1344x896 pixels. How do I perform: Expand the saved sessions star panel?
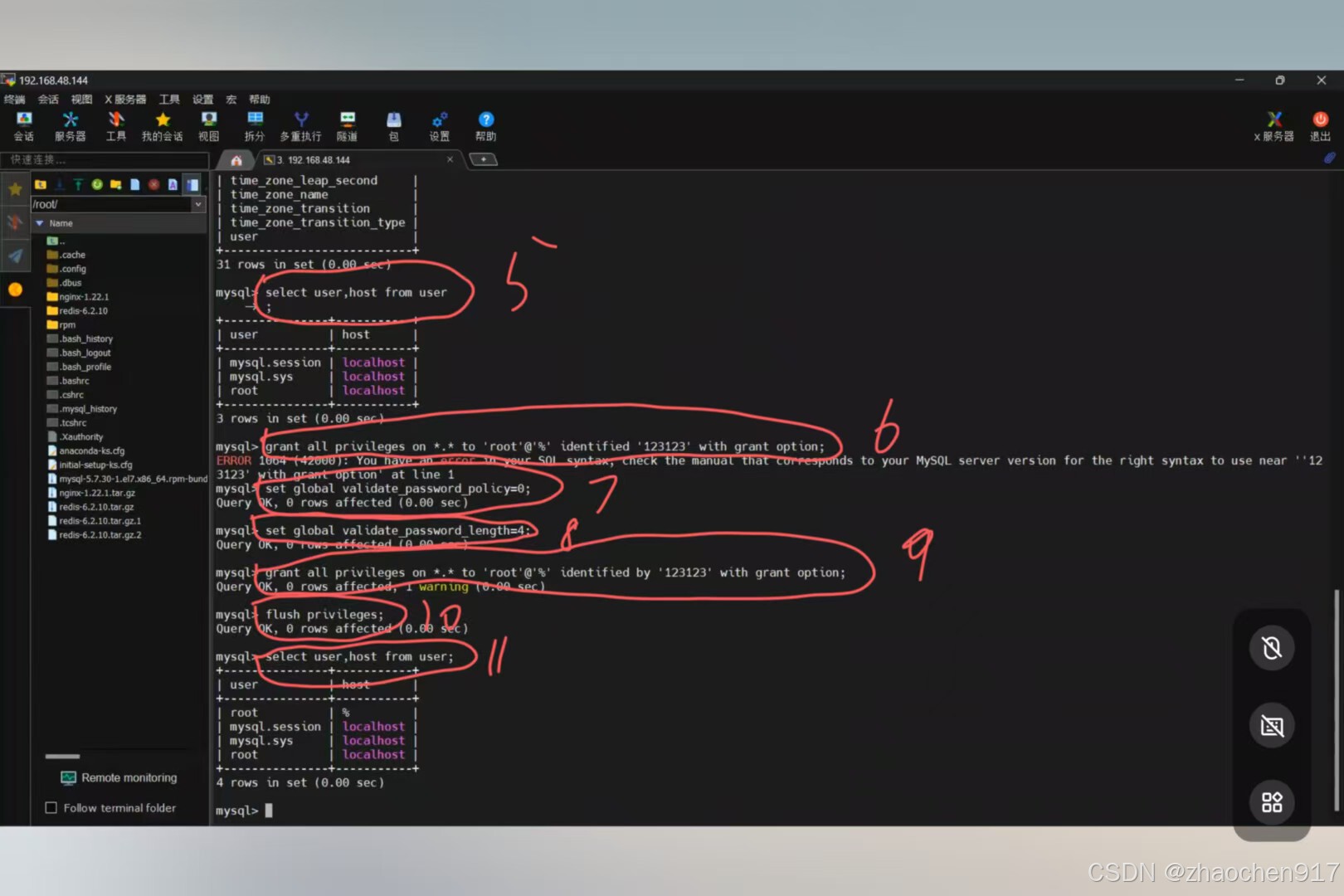(x=15, y=188)
